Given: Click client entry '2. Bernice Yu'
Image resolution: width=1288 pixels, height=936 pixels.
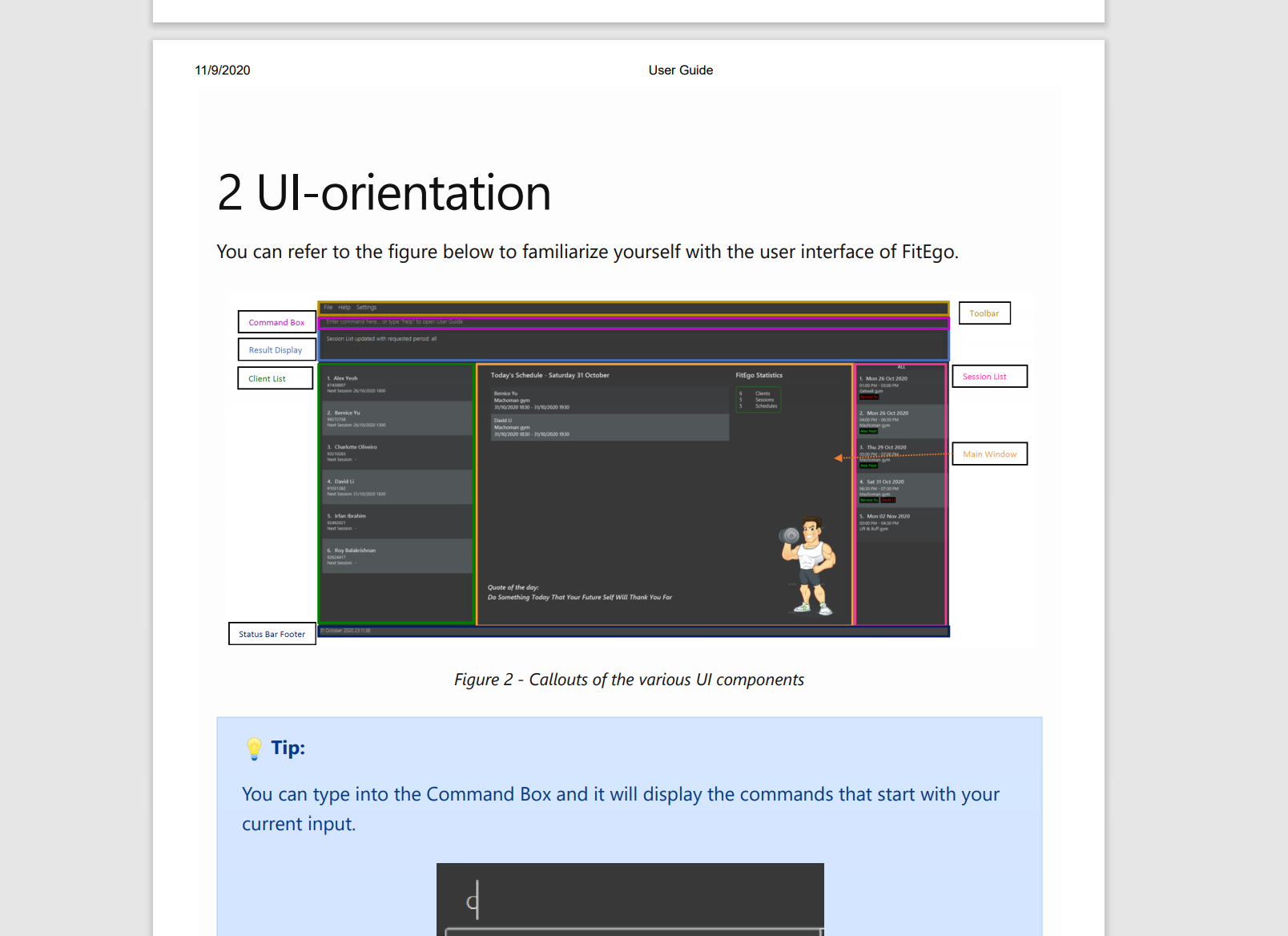Looking at the screenshot, I should click(396, 418).
